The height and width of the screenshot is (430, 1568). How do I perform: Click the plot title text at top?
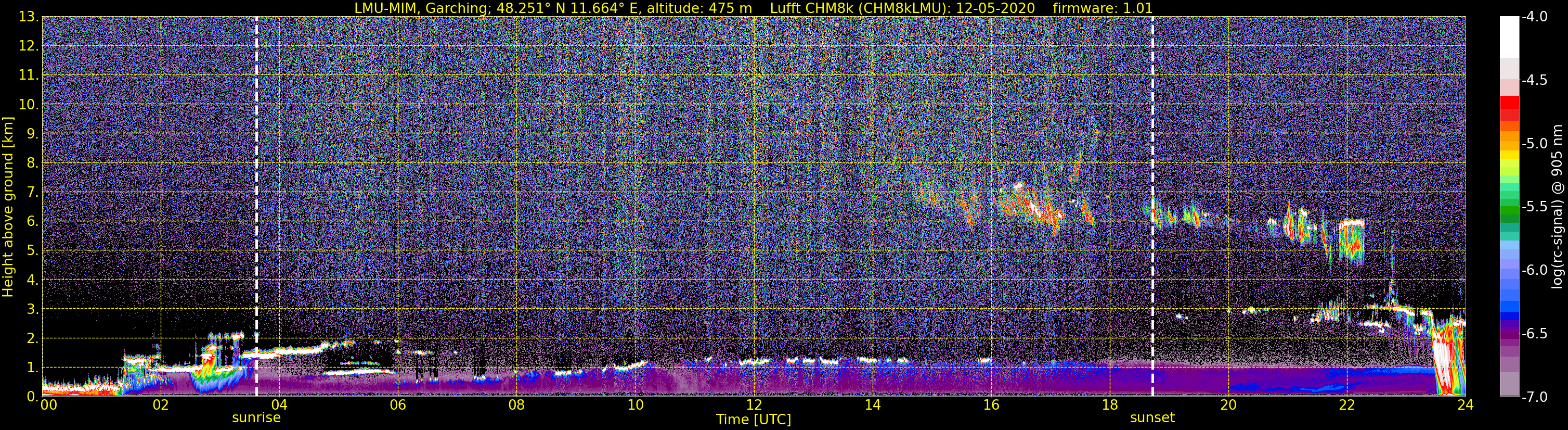[754, 8]
